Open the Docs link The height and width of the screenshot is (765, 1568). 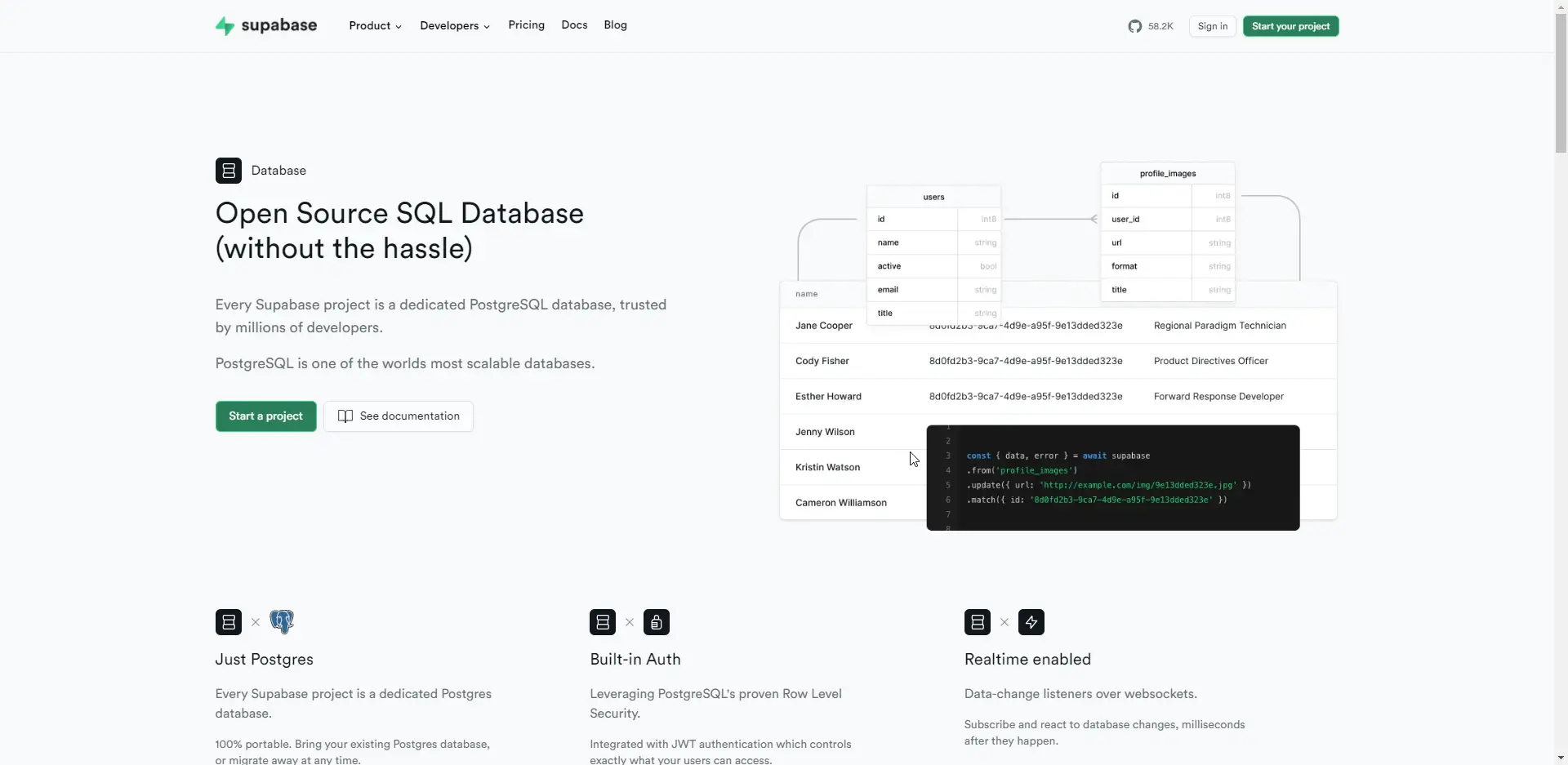click(x=575, y=25)
